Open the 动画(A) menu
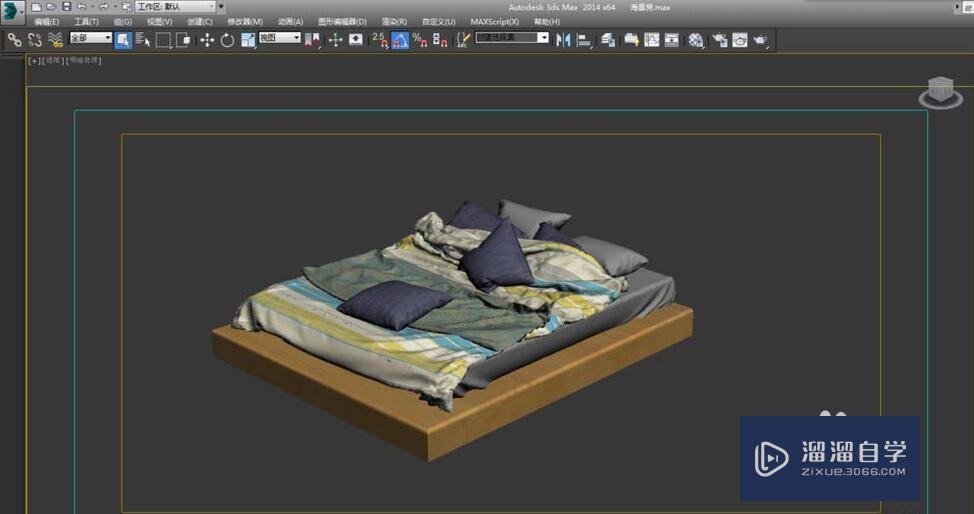The image size is (974, 514). tap(290, 22)
